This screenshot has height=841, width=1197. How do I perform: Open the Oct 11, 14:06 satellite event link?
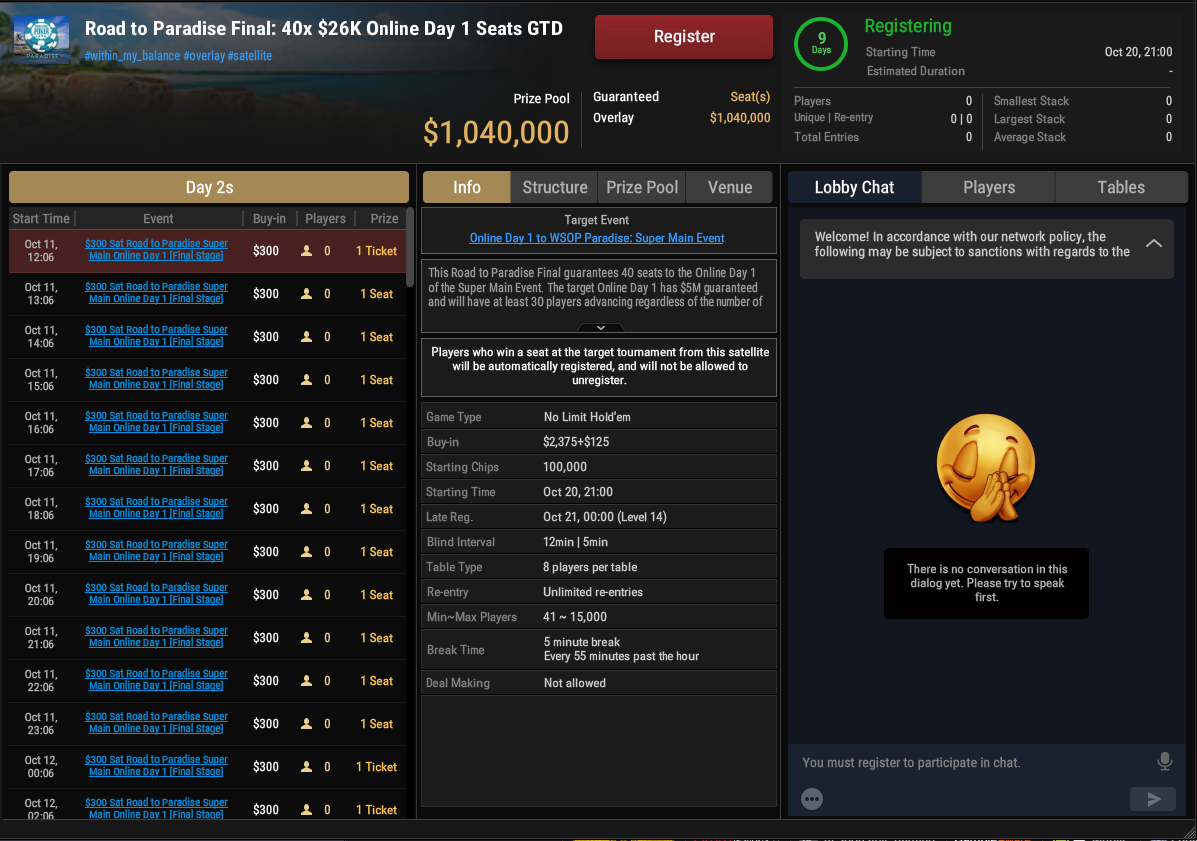(x=156, y=336)
